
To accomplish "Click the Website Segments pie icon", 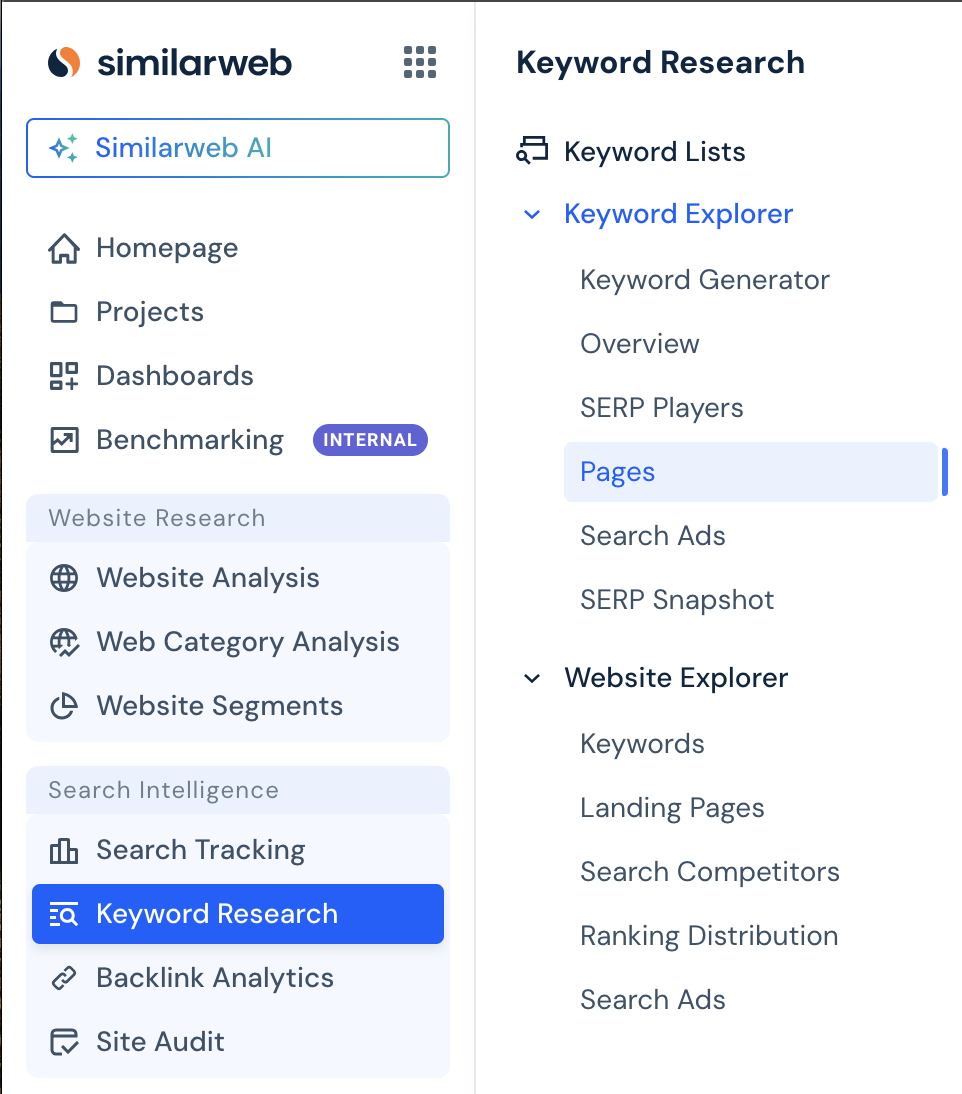I will pos(64,706).
